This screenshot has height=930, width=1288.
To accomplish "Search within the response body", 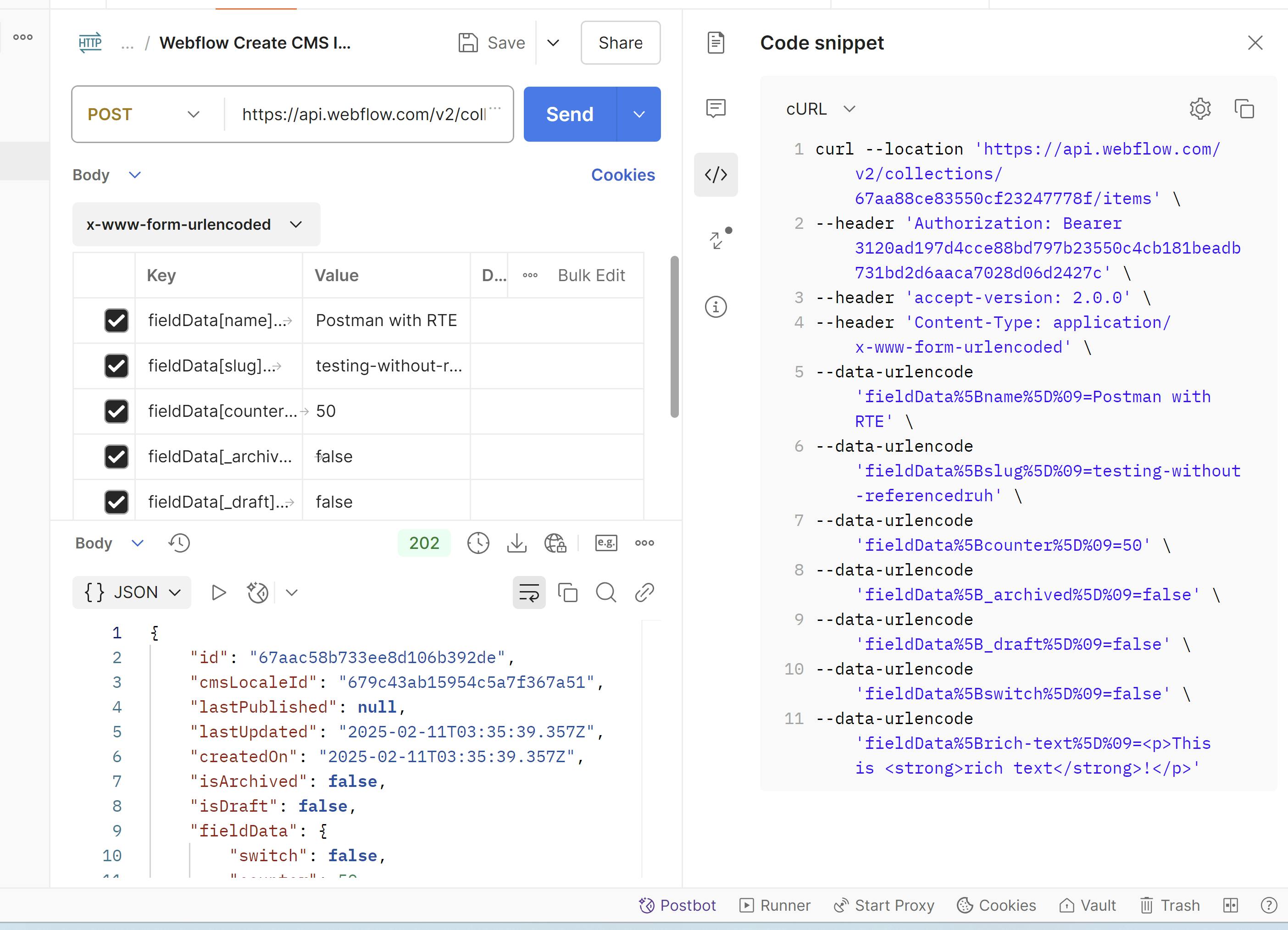I will (x=605, y=592).
